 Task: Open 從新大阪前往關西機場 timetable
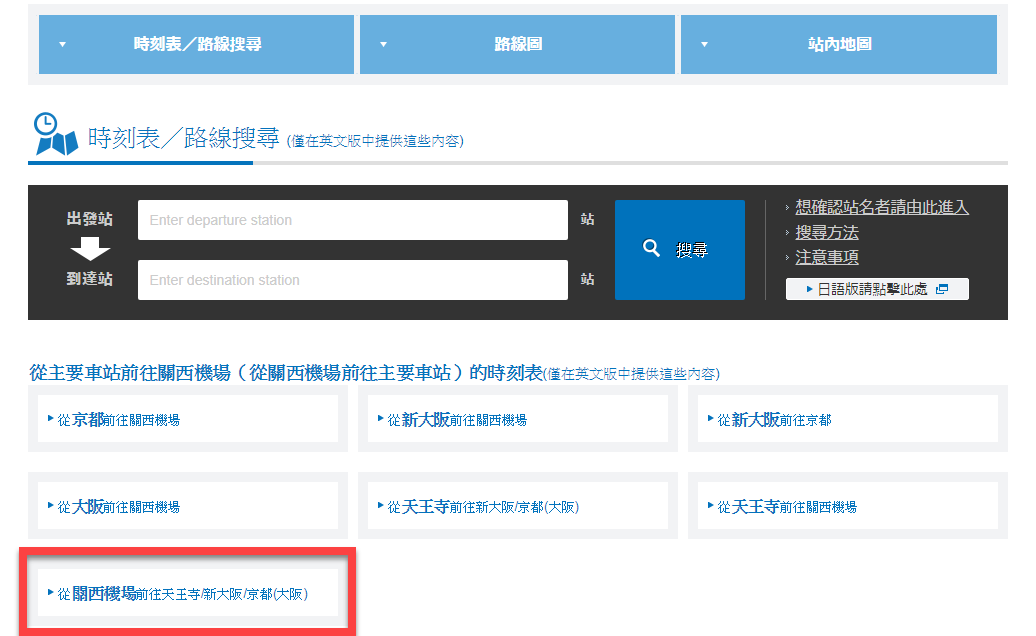[518, 419]
